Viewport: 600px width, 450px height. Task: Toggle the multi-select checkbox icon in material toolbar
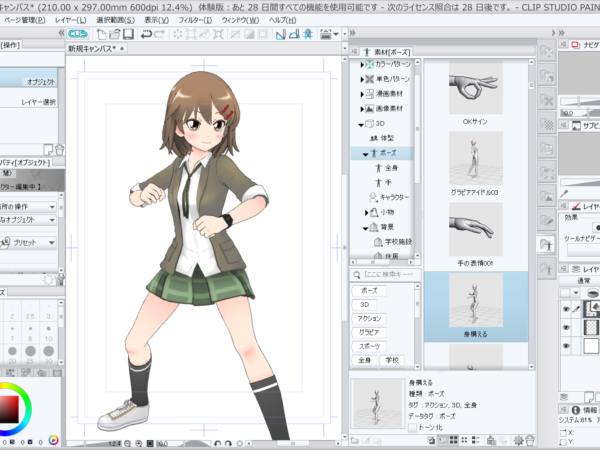click(x=431, y=440)
